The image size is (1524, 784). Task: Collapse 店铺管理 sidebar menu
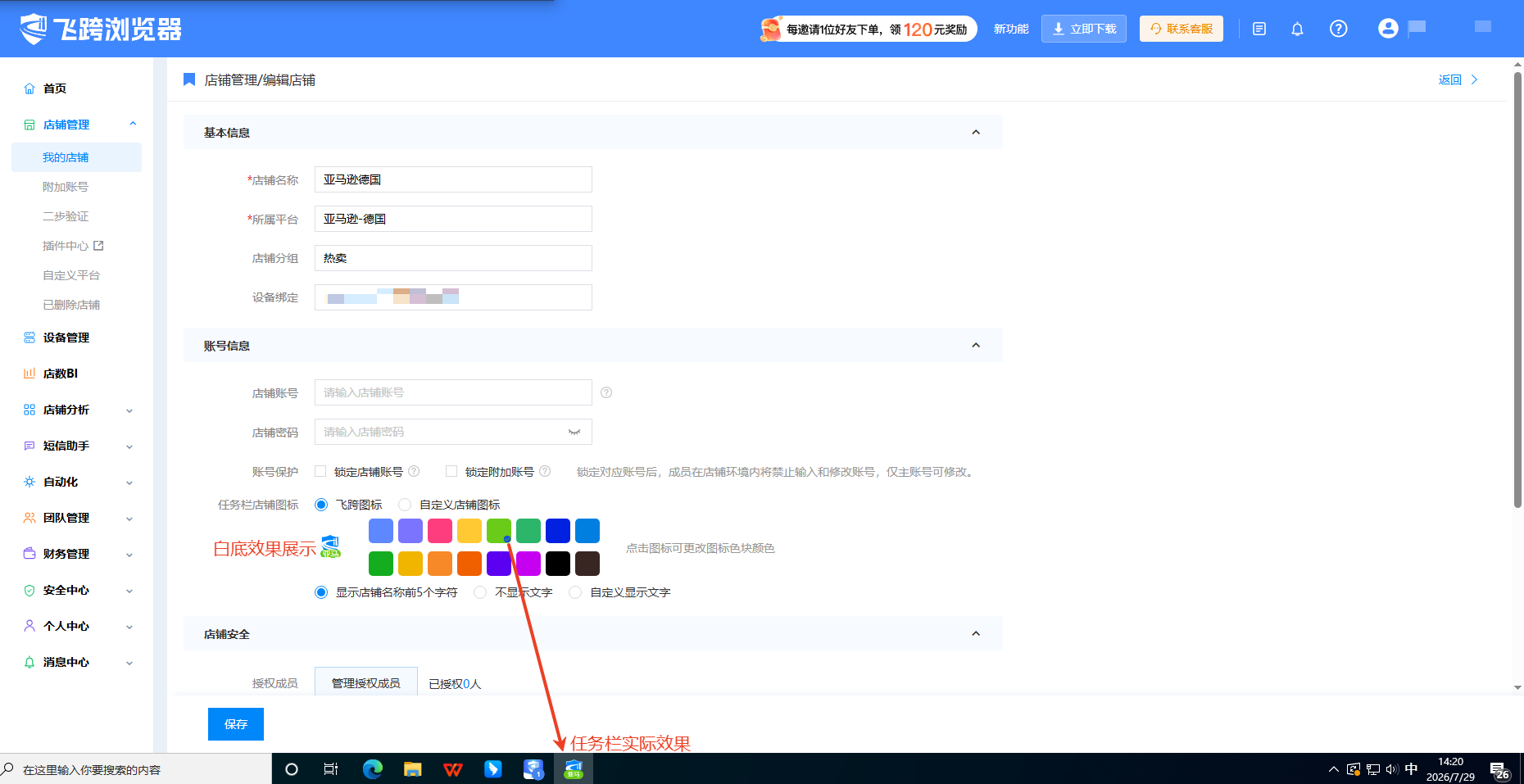[133, 124]
